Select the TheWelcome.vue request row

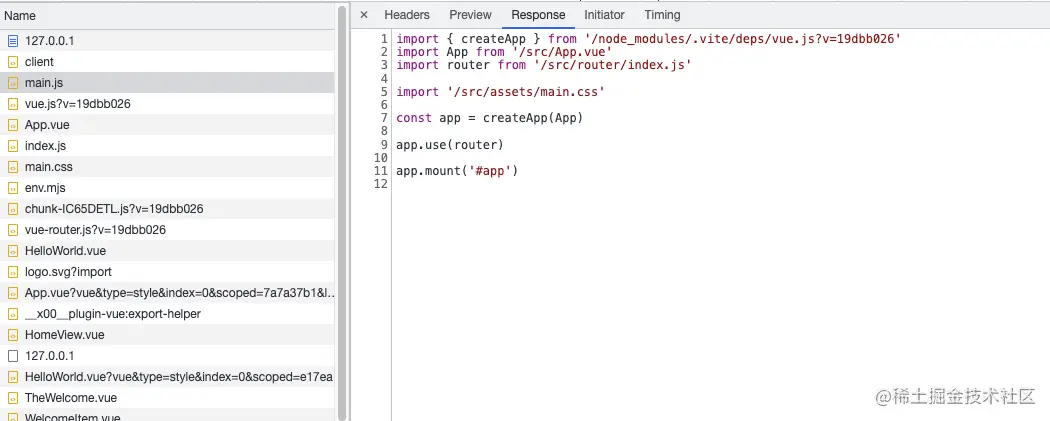tap(167, 398)
